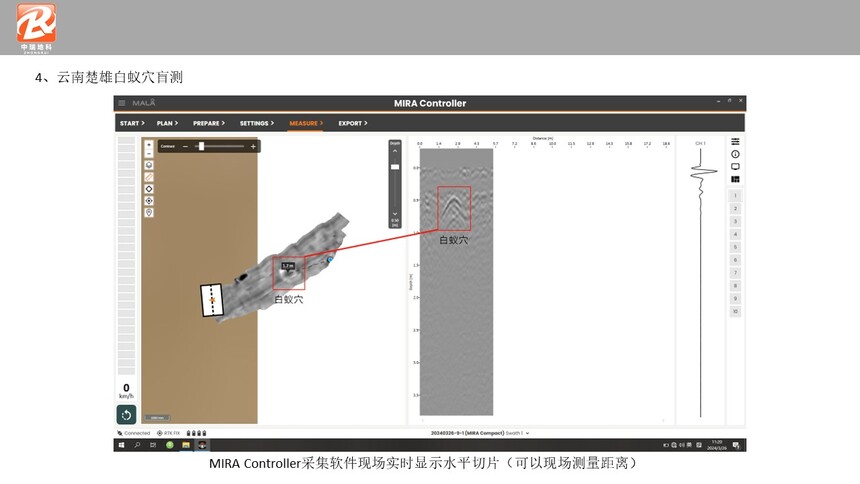The image size is (860, 484).
Task: Select the MEASURE step
Action: coord(306,123)
